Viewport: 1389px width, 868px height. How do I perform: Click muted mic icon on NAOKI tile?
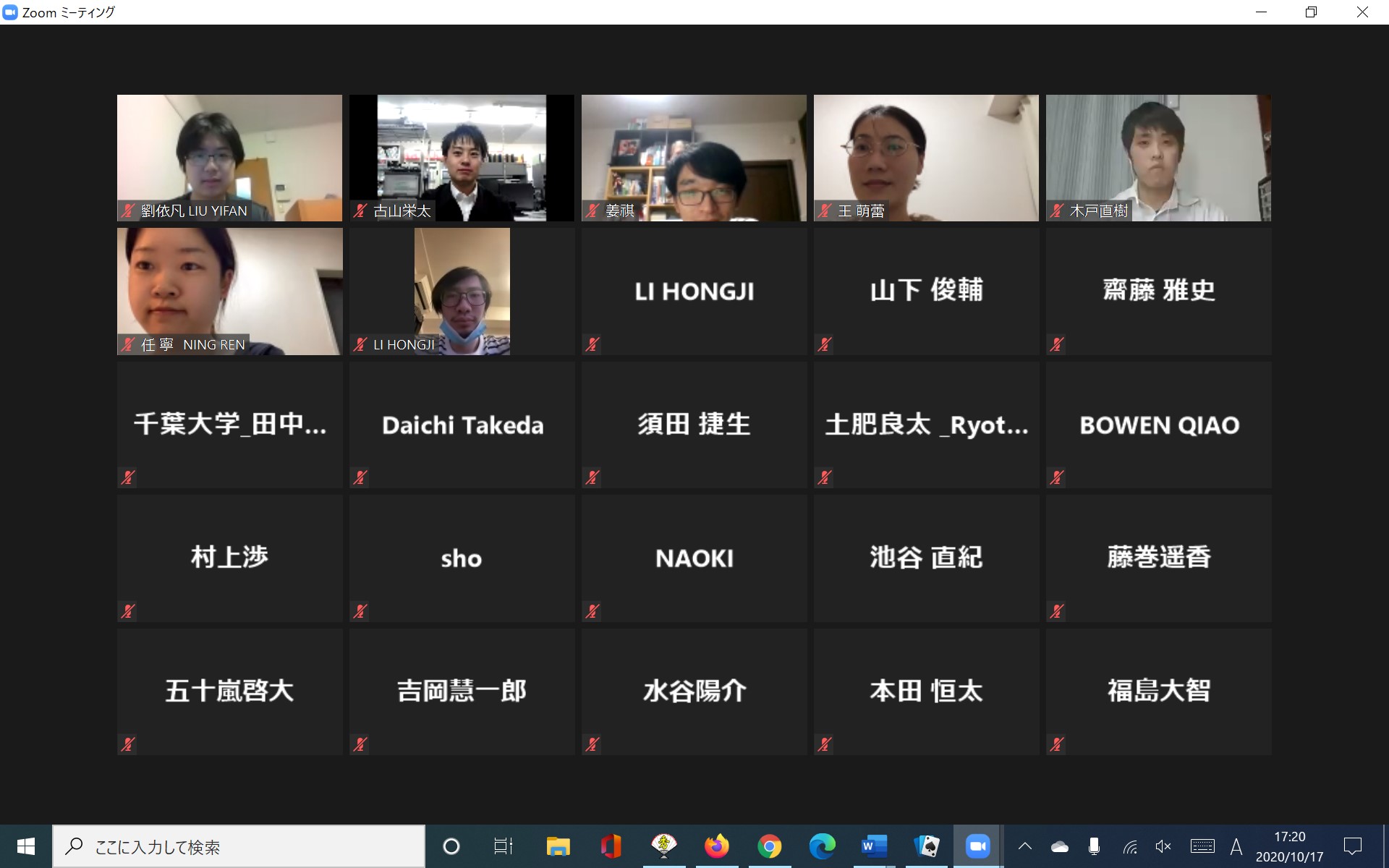pyautogui.click(x=592, y=611)
